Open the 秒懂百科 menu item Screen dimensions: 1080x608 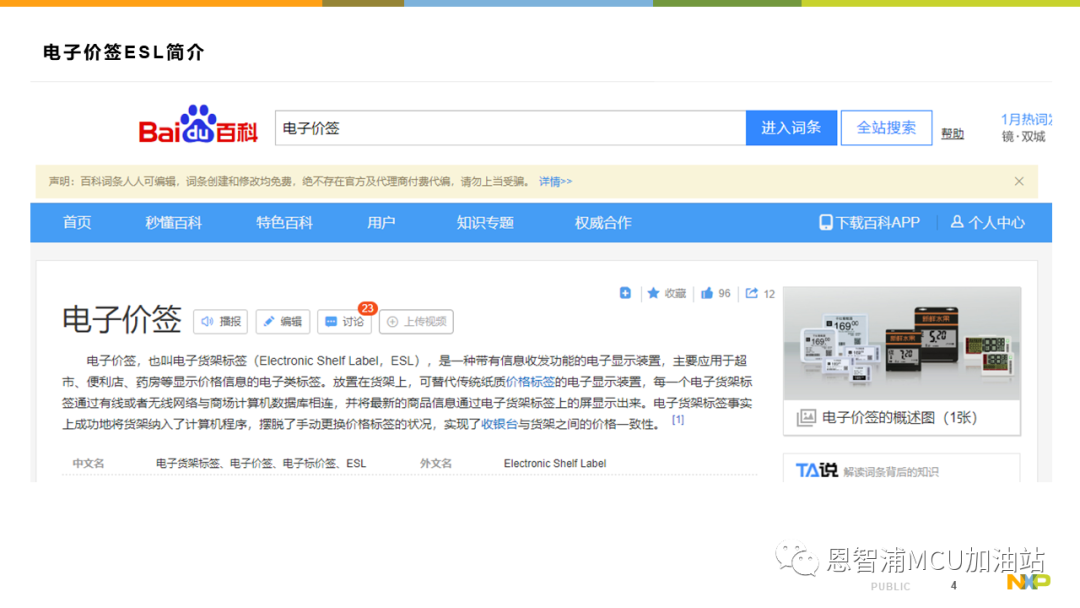(174, 222)
